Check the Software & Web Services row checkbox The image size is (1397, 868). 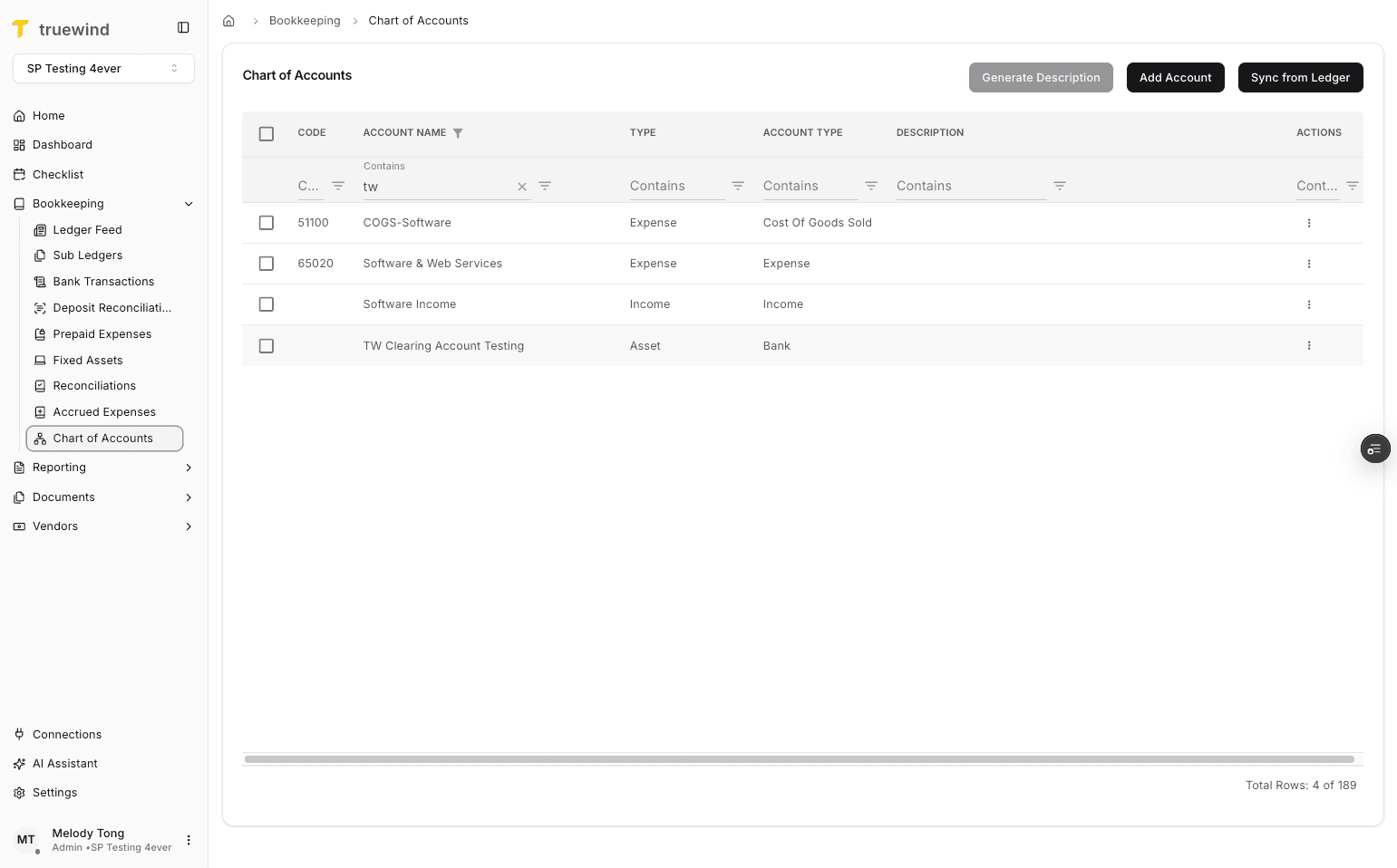coord(266,264)
